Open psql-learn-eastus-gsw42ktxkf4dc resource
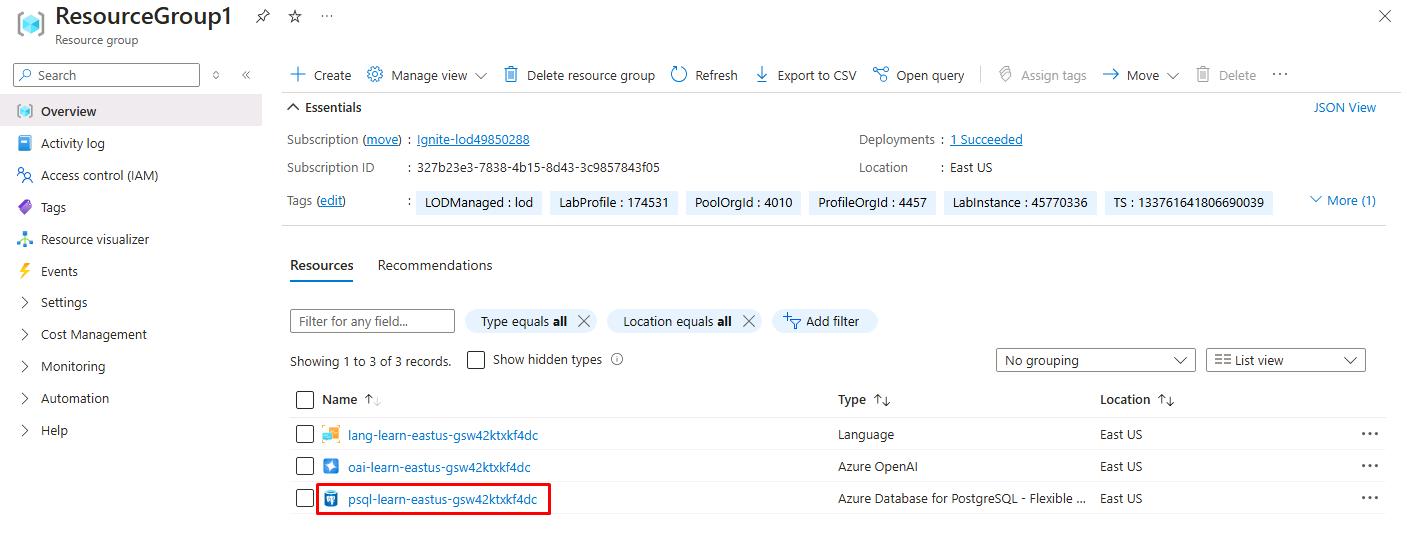 pos(442,499)
